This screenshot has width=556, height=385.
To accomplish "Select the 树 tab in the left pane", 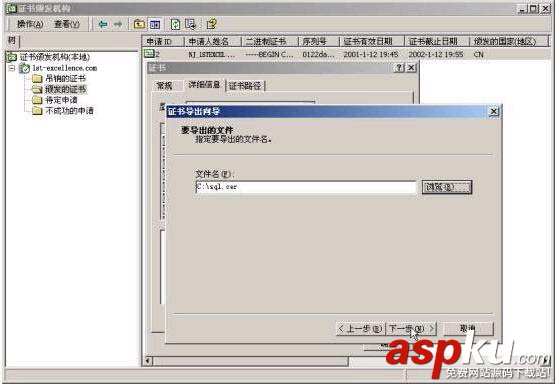I will [x=12, y=41].
